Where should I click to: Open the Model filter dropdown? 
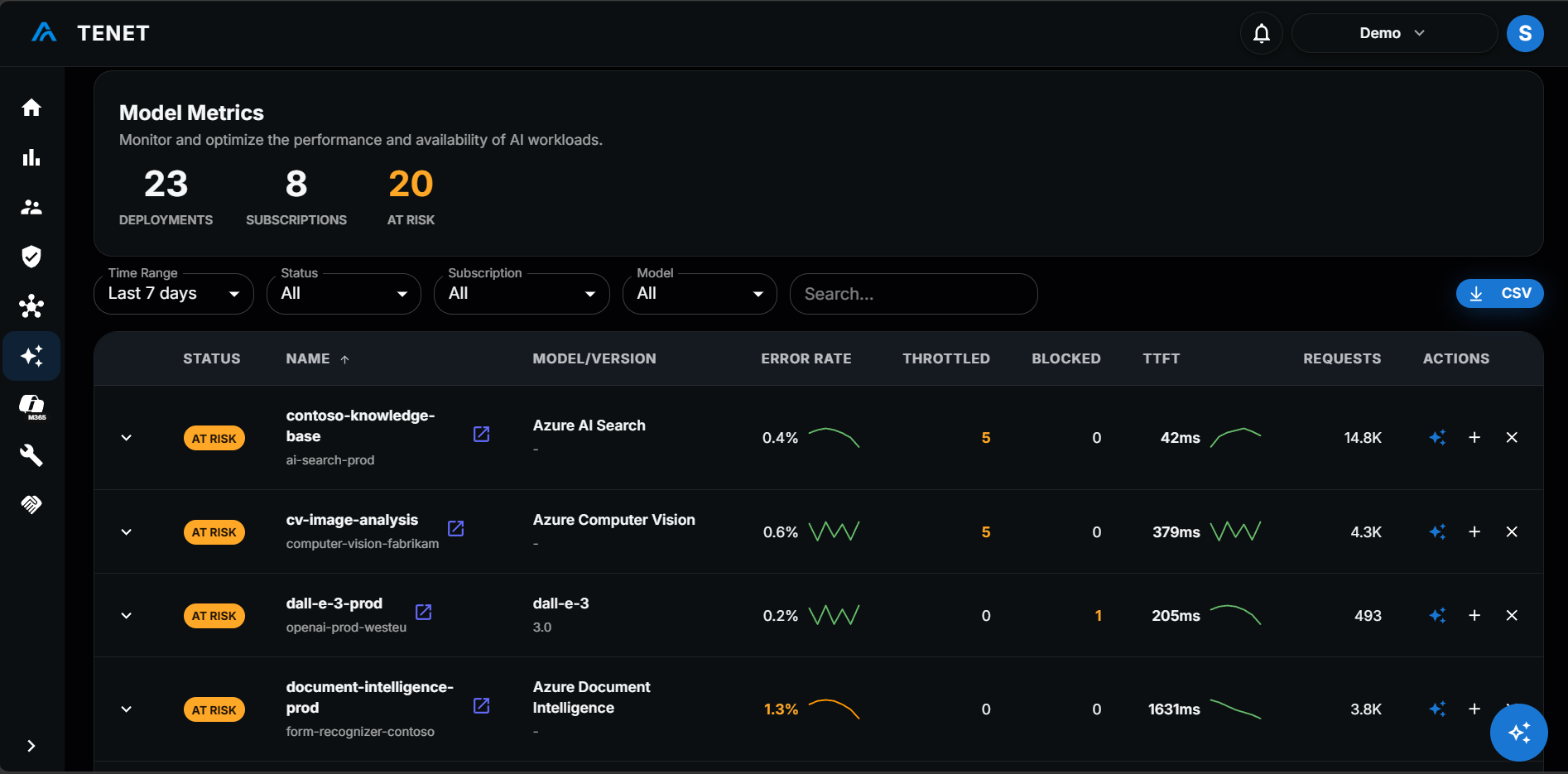700,294
